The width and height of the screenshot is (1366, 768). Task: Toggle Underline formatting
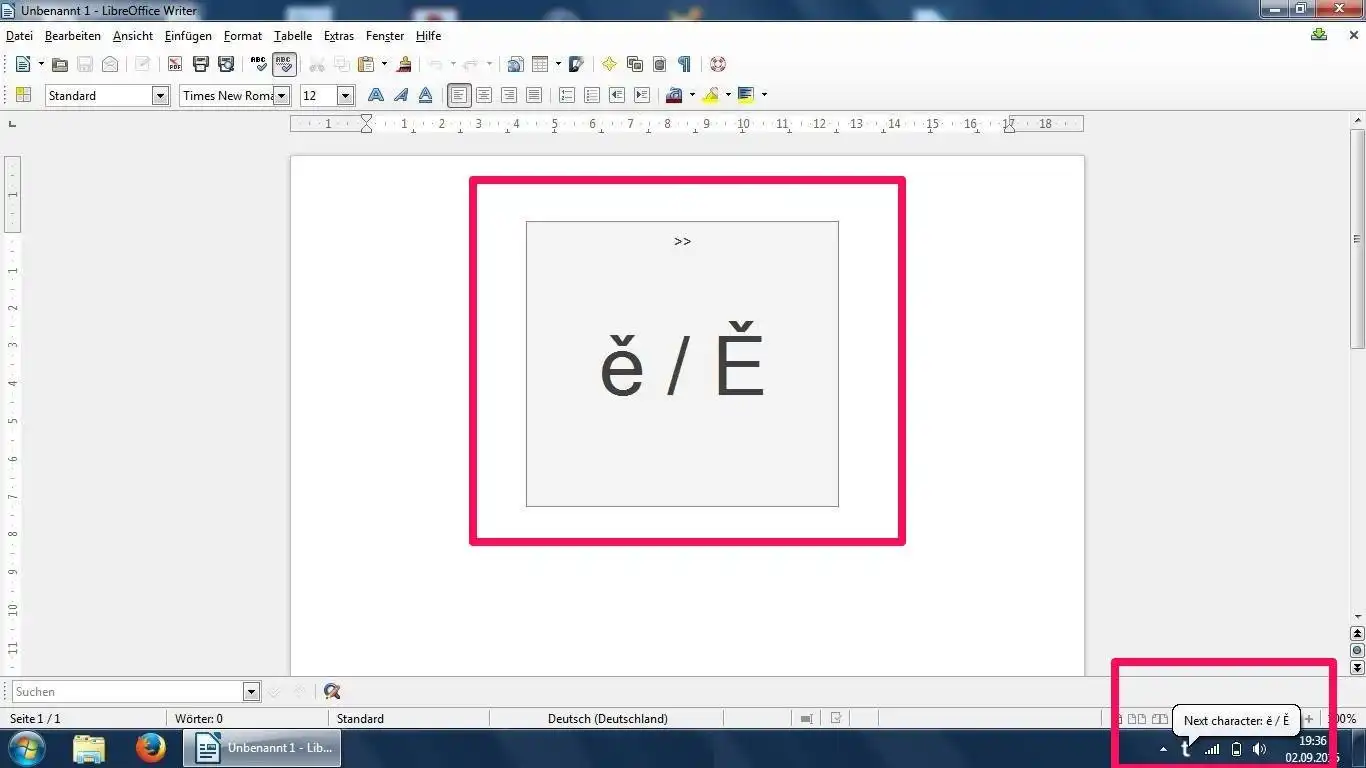(426, 95)
